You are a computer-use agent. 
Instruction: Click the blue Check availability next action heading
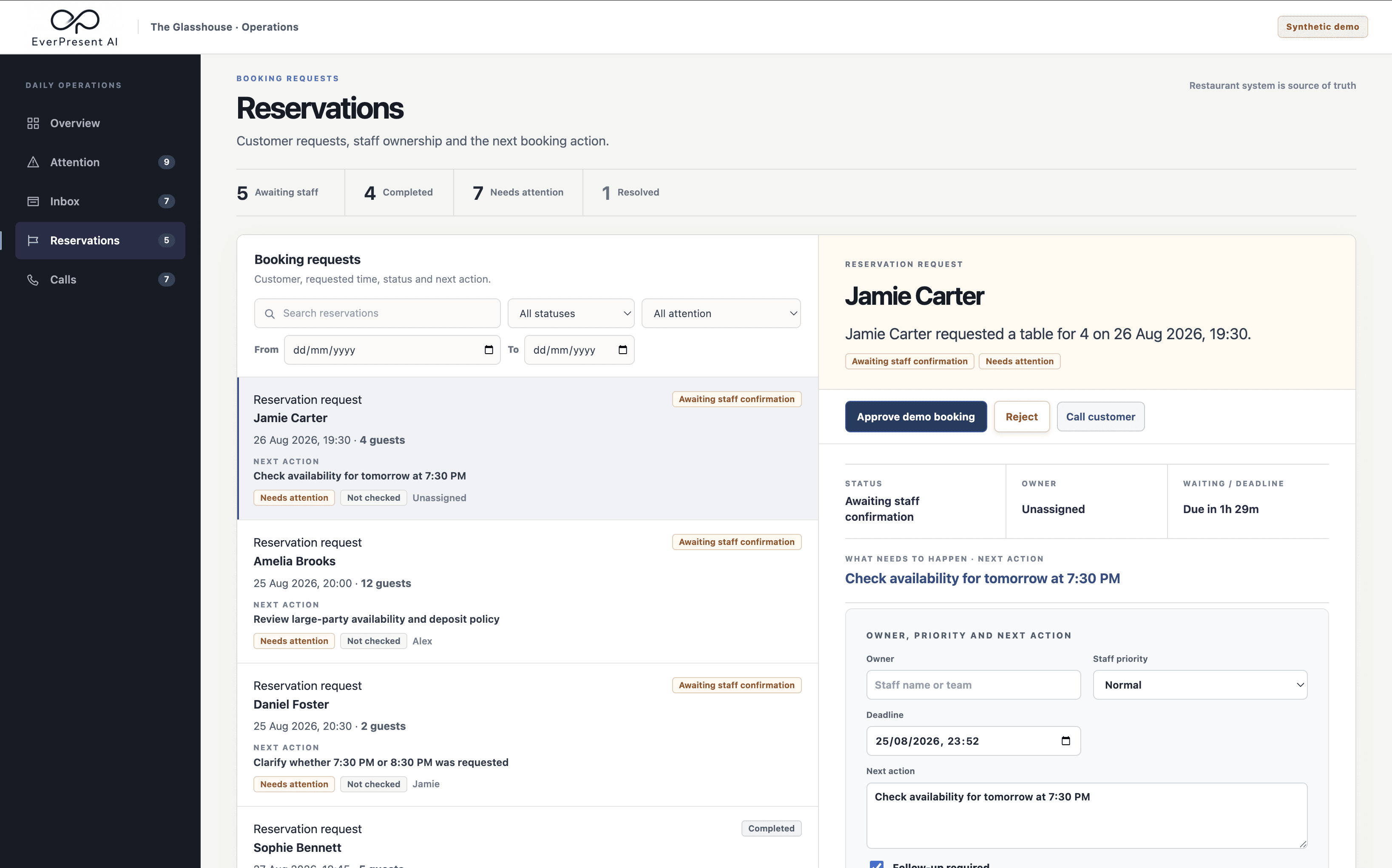[x=982, y=578]
